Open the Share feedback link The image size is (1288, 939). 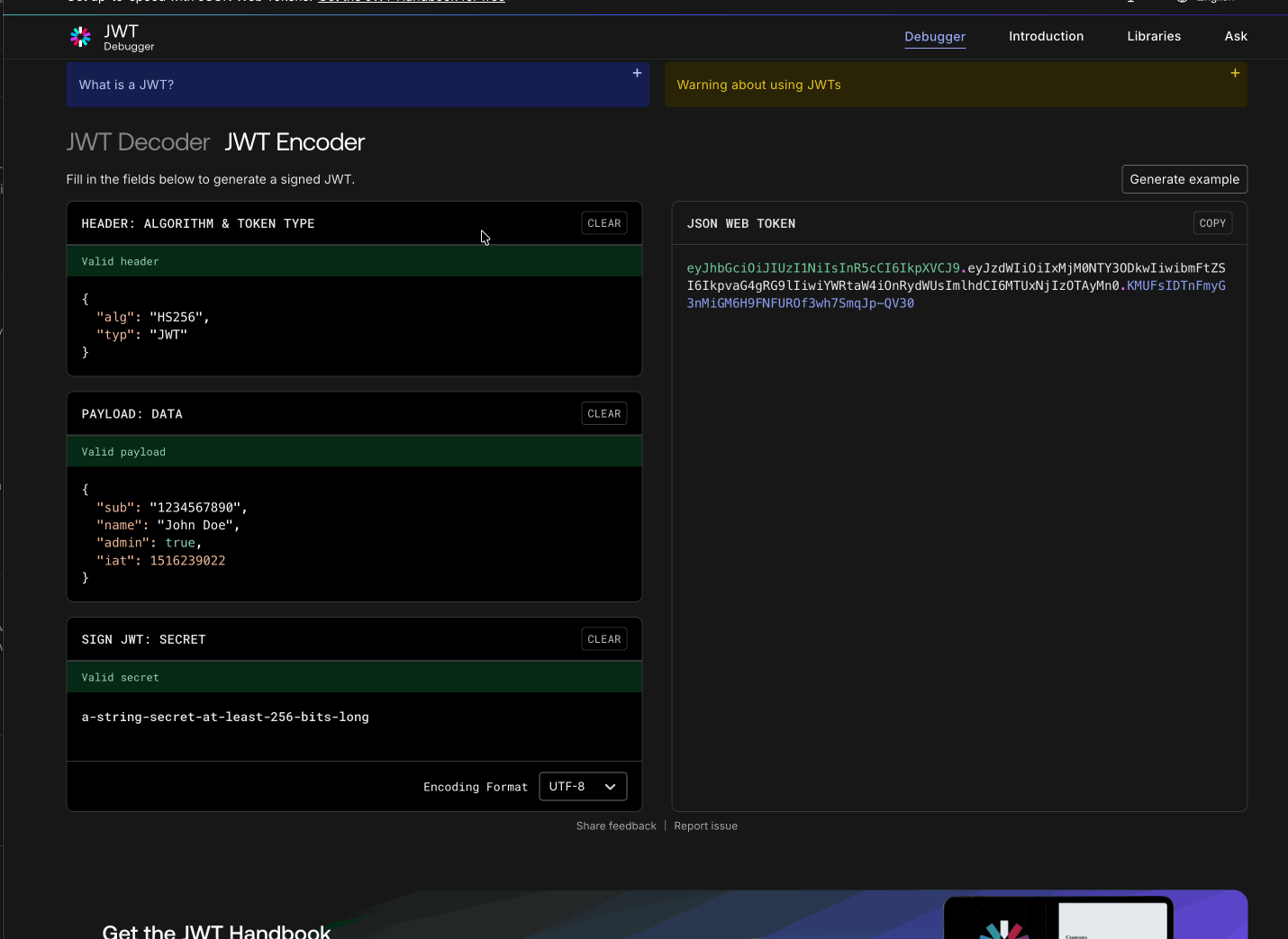click(x=616, y=826)
